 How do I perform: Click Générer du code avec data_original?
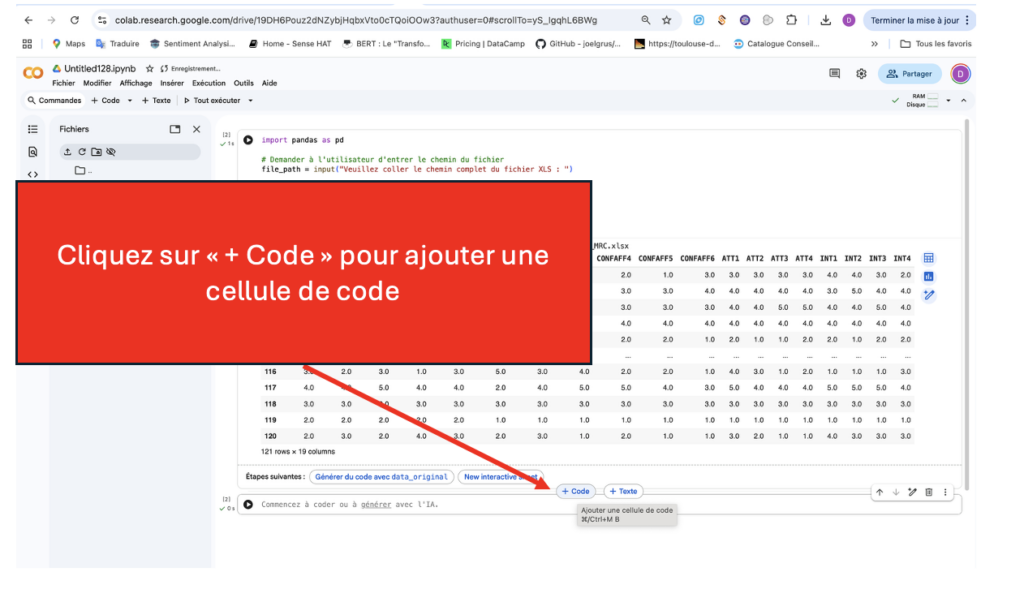pos(381,477)
